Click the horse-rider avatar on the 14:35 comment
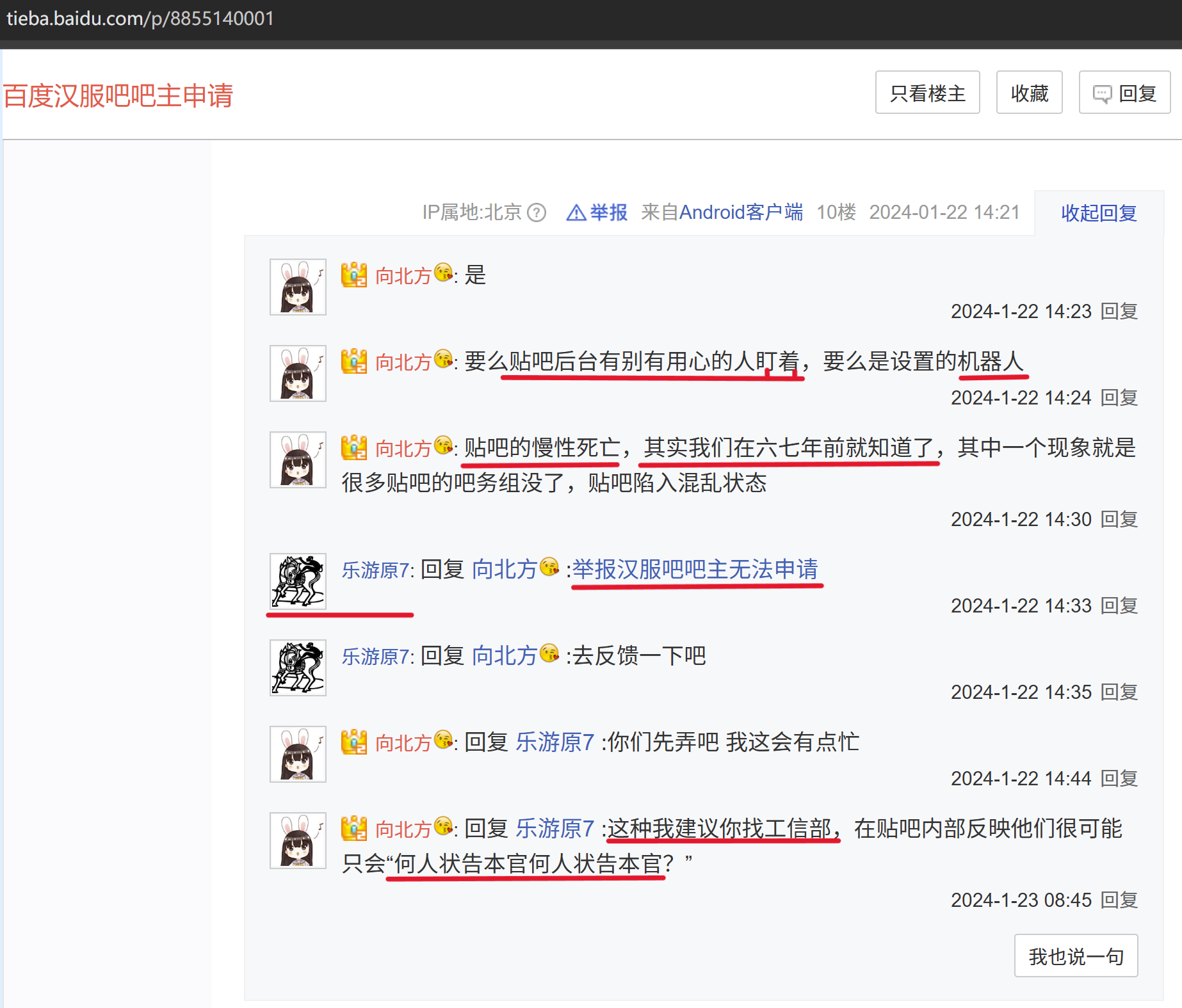 298,668
